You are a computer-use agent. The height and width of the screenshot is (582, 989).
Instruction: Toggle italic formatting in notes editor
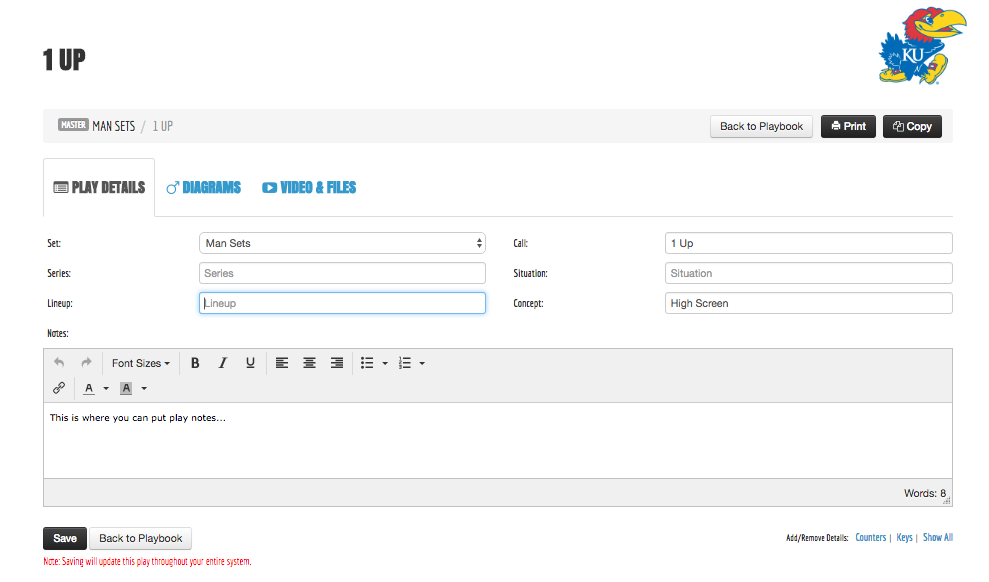coord(223,363)
